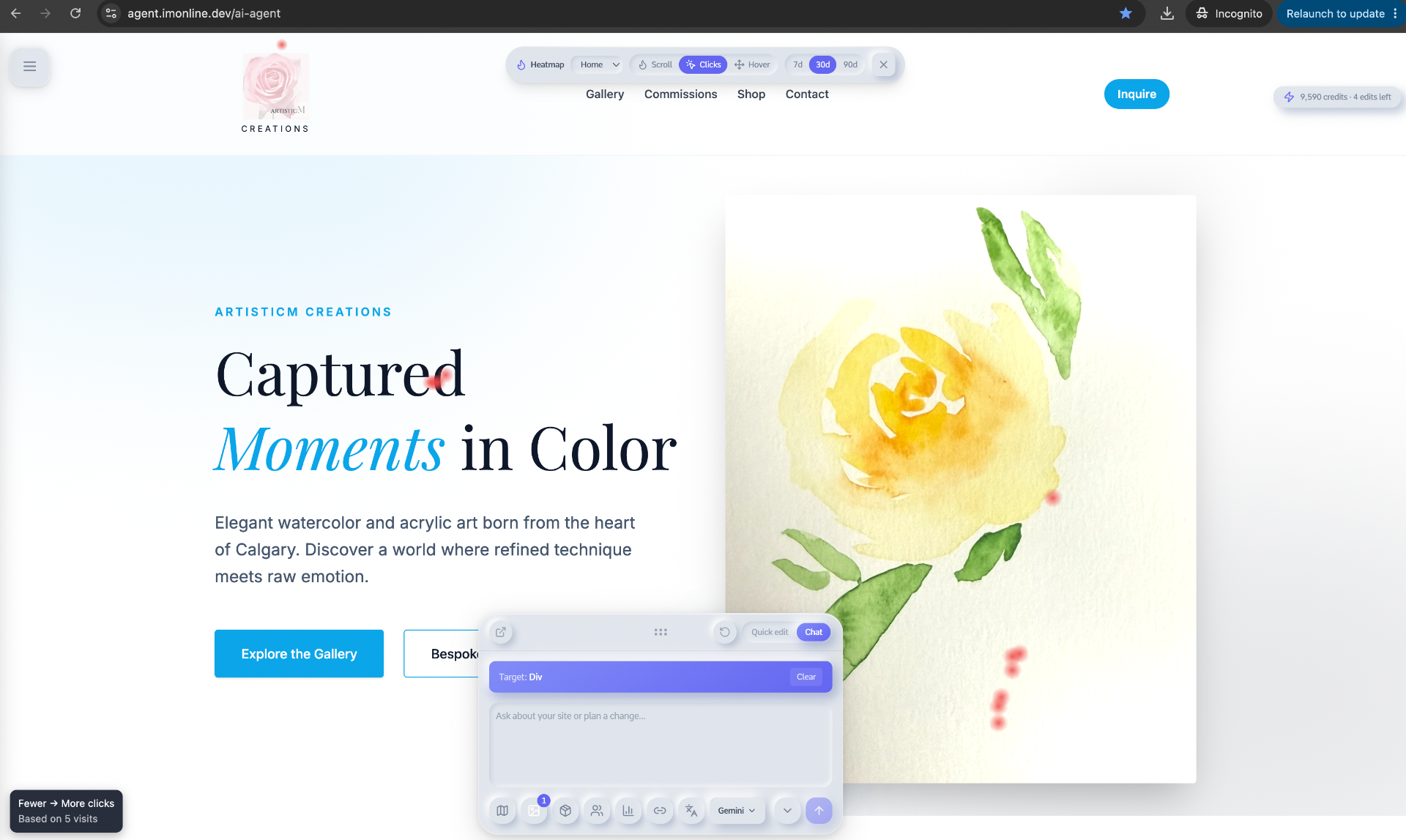Set heatmap range to 7d

[798, 64]
